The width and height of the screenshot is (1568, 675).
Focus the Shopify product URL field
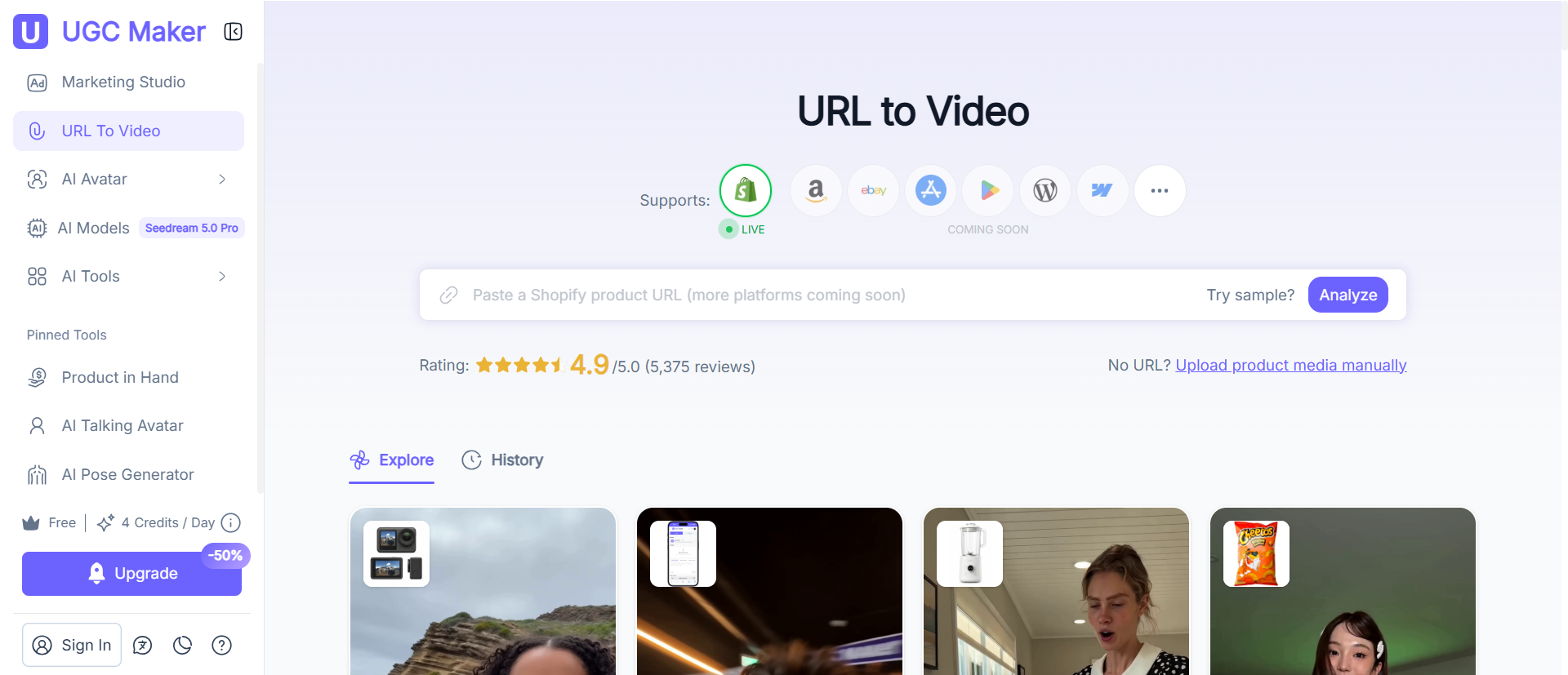click(833, 295)
